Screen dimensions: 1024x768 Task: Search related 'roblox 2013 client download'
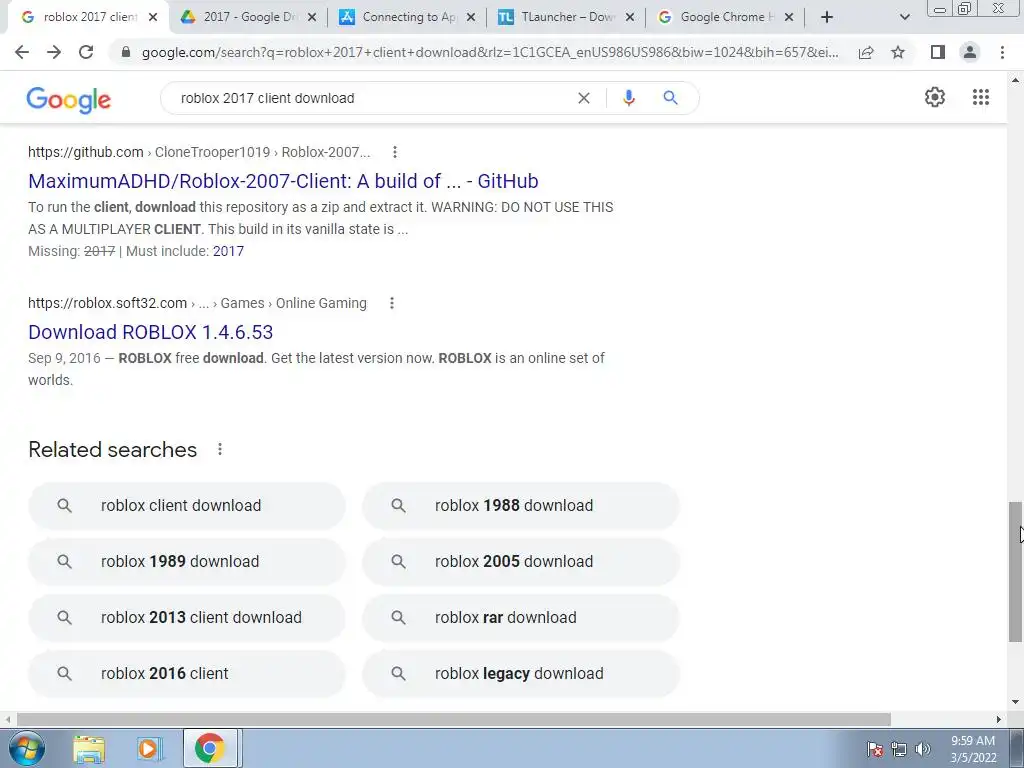point(187,618)
